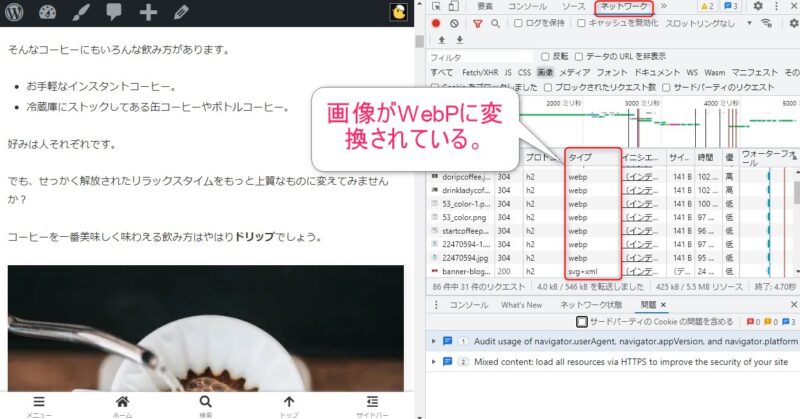Viewport: 800px width, 419px height.
Task: Filter requests by 画像
Action: click(545, 72)
